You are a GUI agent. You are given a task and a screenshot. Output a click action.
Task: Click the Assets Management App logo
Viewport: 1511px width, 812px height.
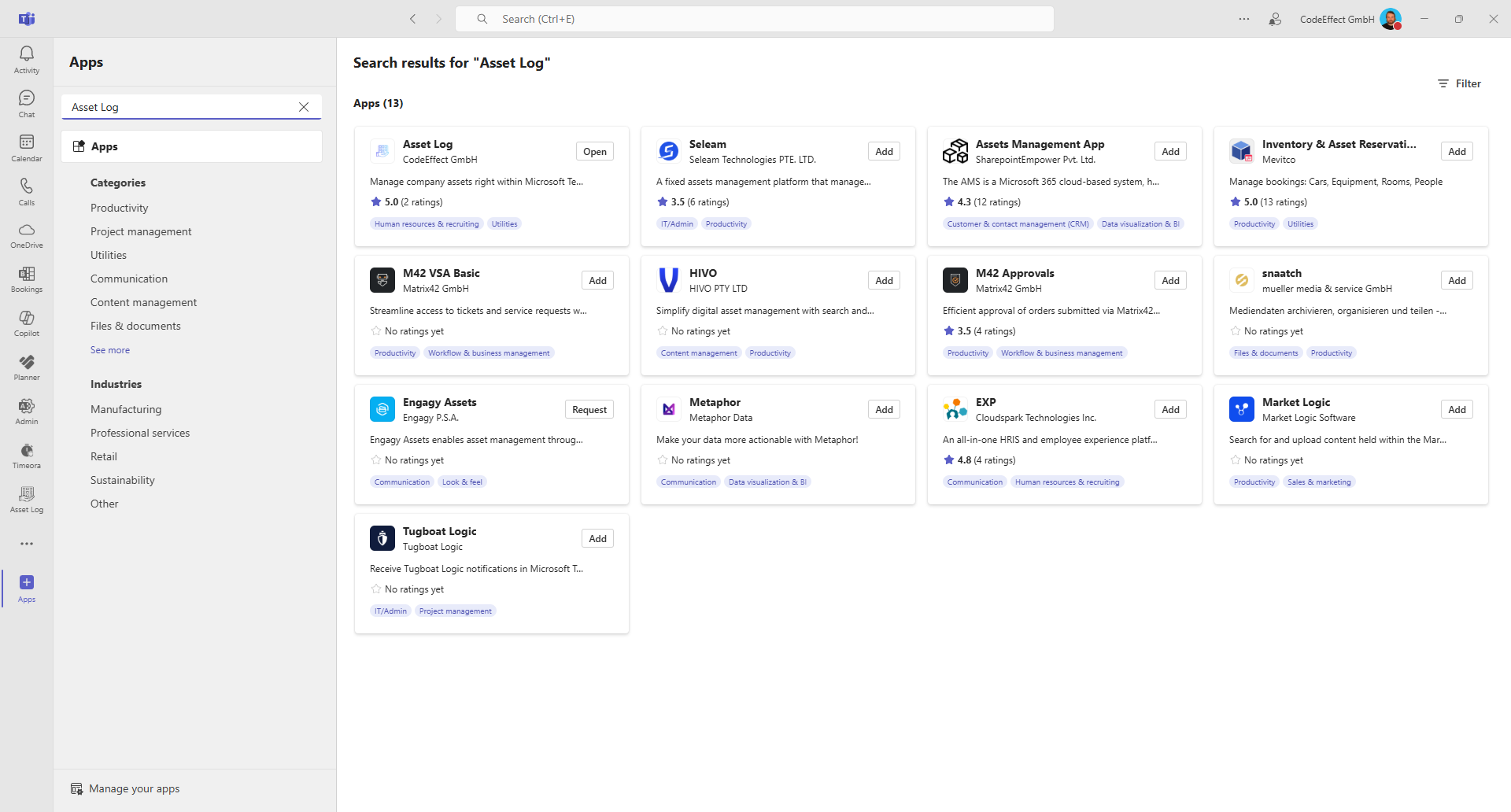(x=955, y=151)
